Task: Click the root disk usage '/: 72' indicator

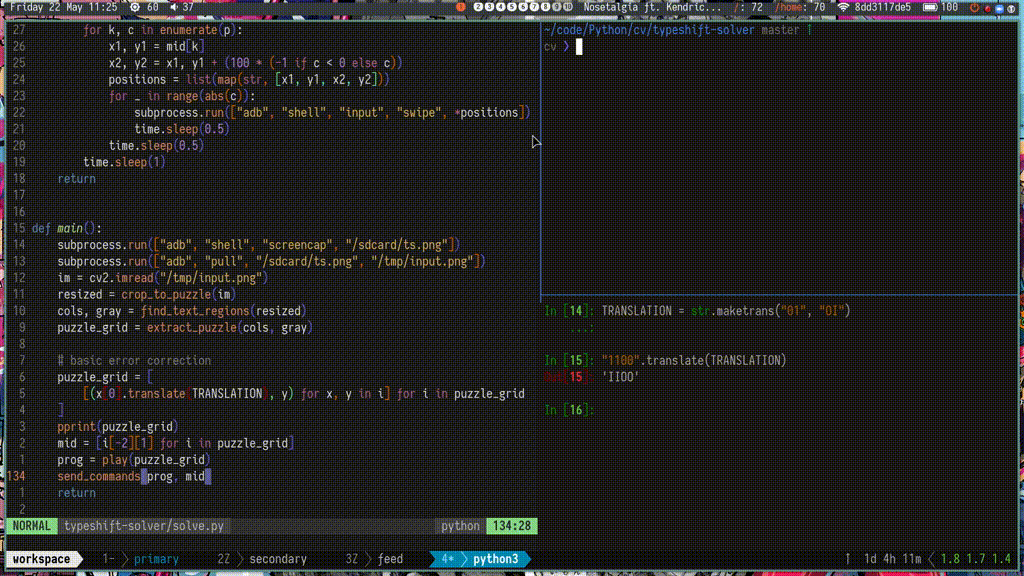Action: (x=748, y=7)
